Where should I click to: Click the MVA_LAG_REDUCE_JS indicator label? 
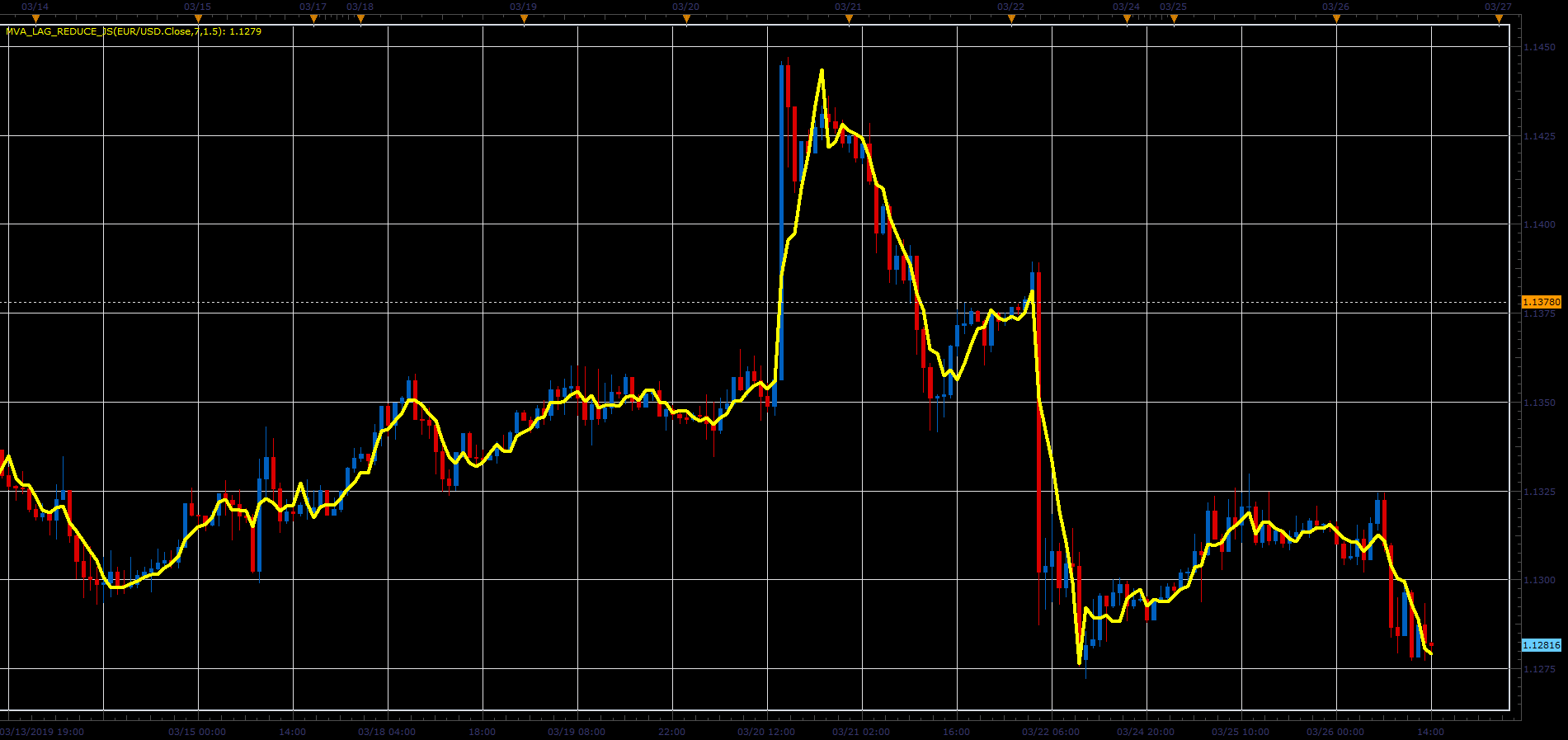pos(134,31)
